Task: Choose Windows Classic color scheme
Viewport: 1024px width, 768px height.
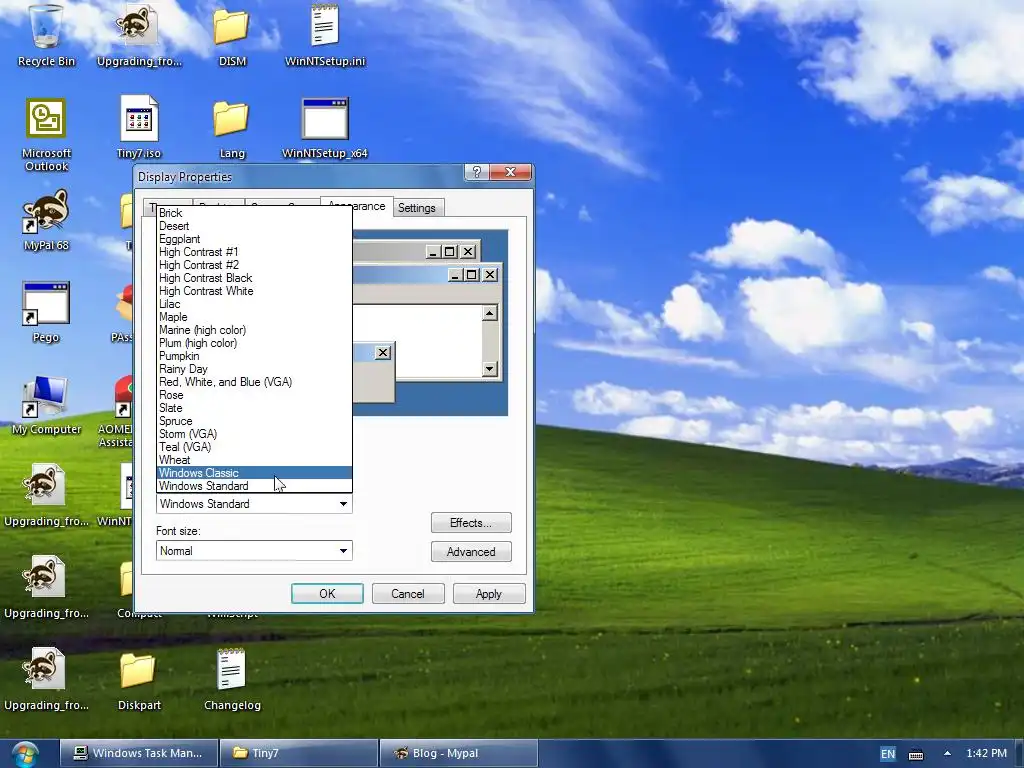Action: click(x=255, y=473)
